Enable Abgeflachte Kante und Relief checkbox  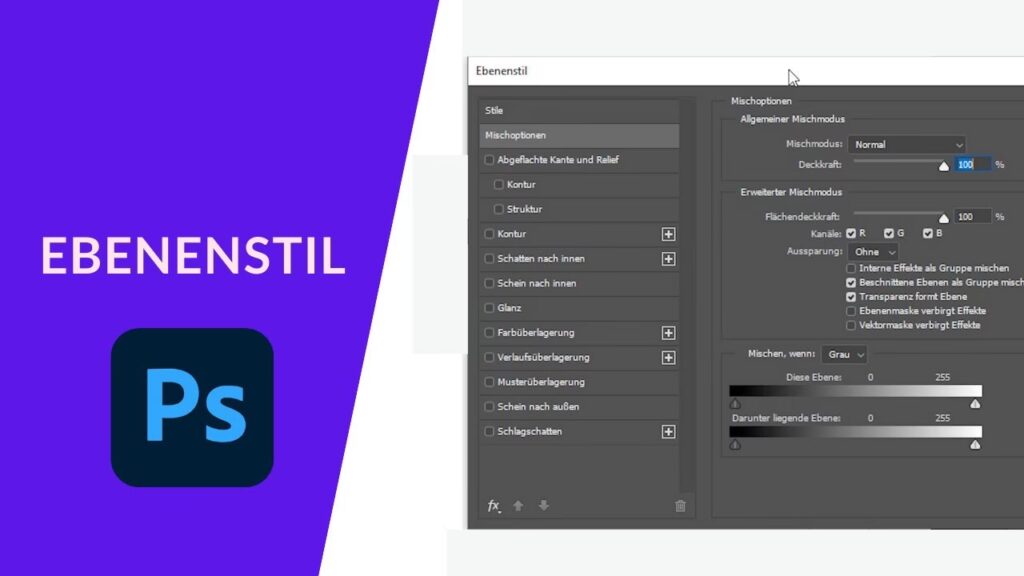click(489, 160)
